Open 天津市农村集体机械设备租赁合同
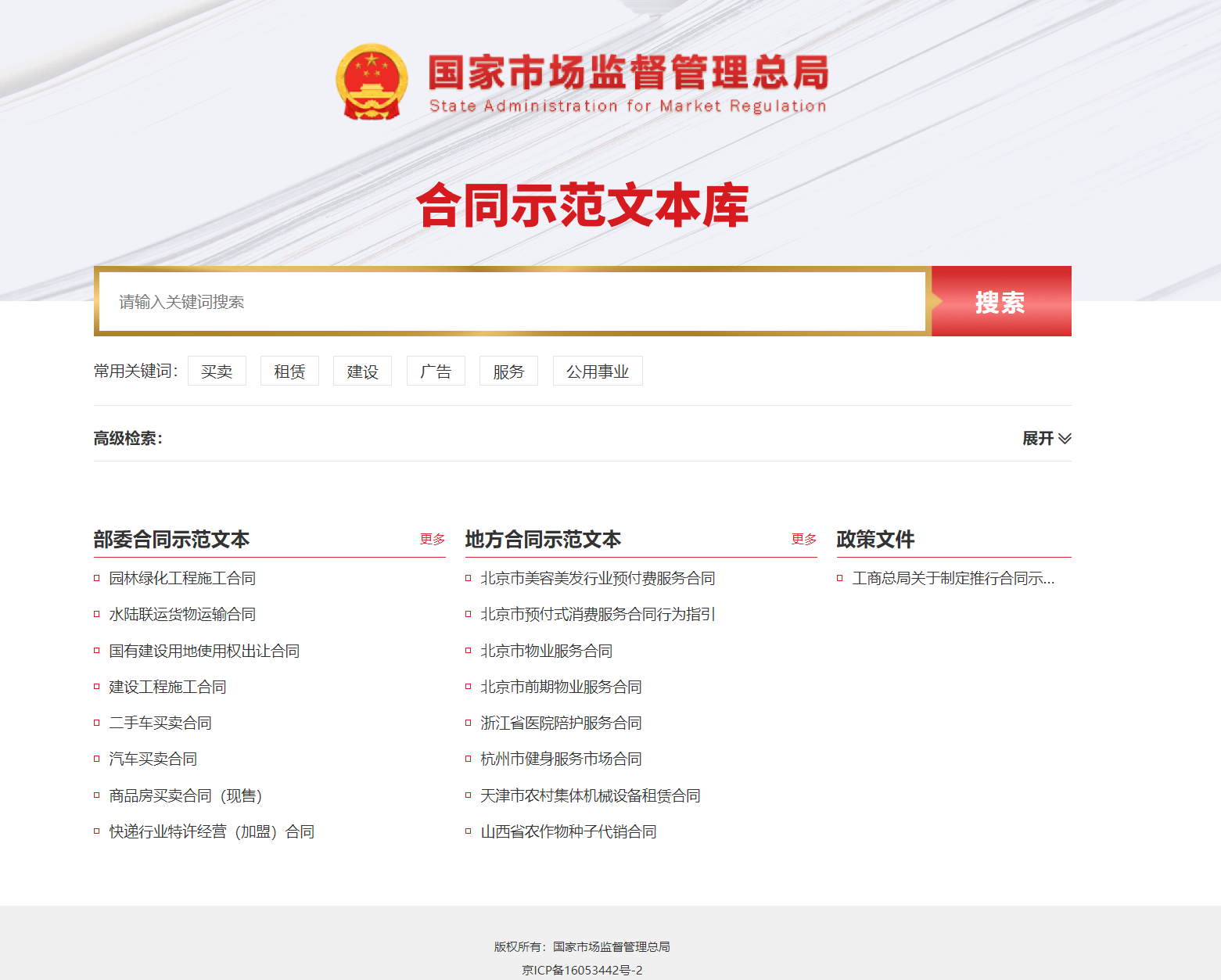Image resolution: width=1221 pixels, height=980 pixels. (x=591, y=795)
